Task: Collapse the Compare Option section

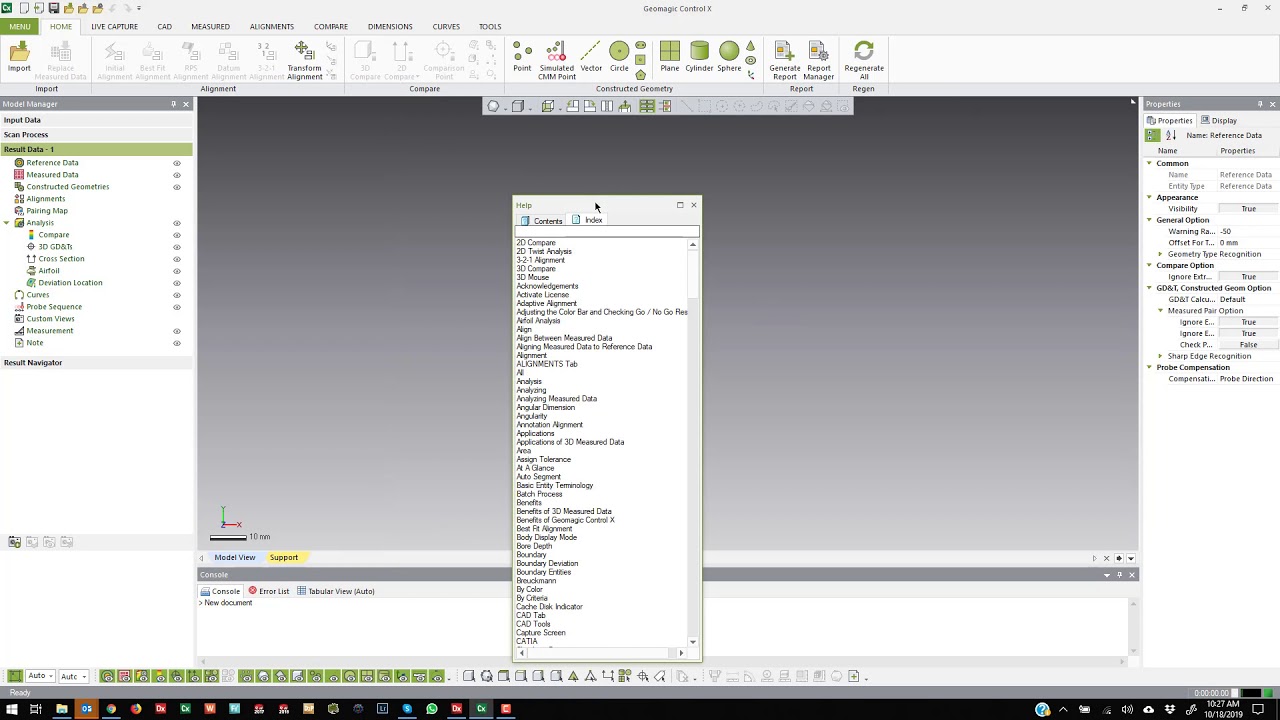Action: coord(1149,265)
